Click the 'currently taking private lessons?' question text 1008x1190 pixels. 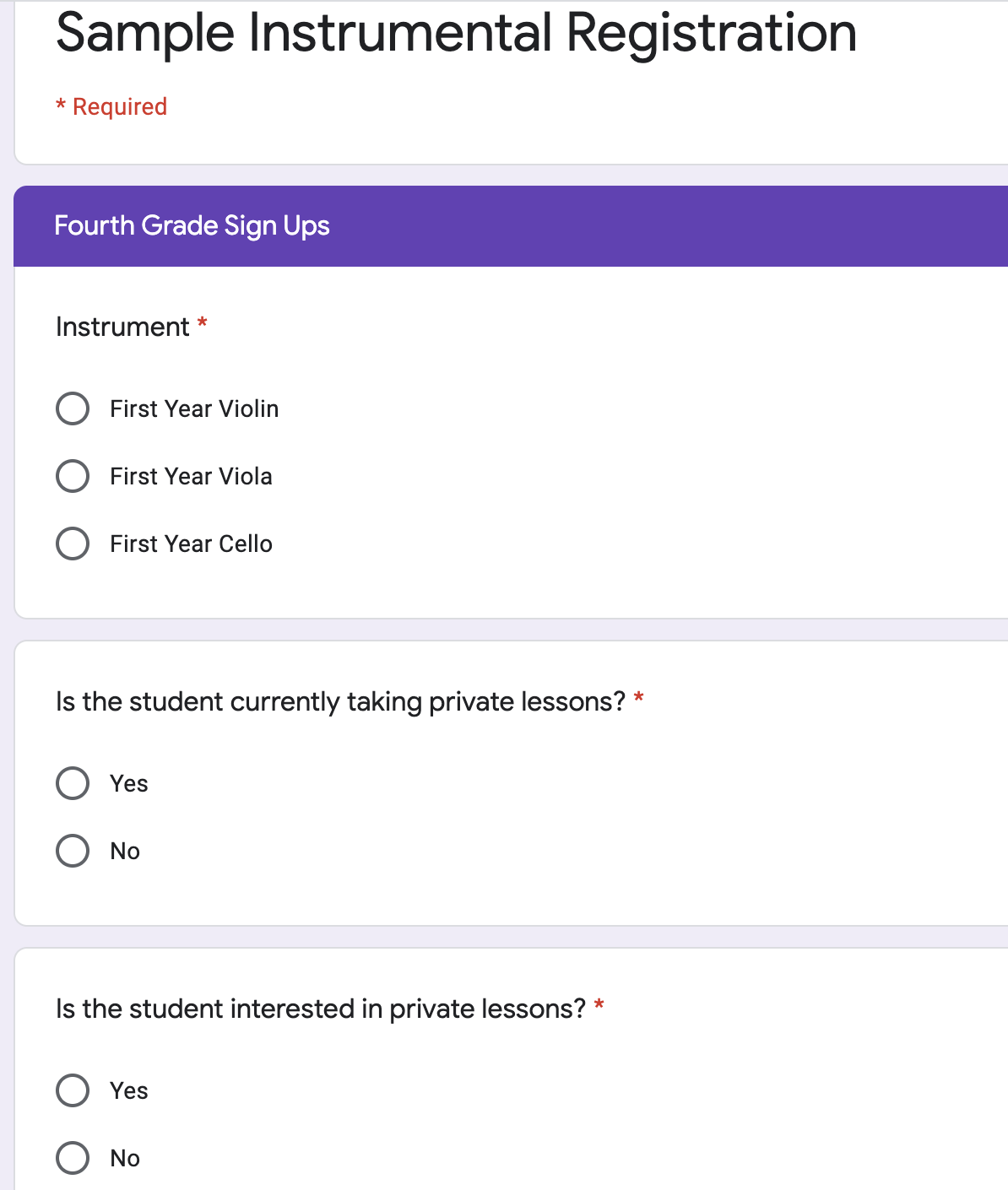340,701
